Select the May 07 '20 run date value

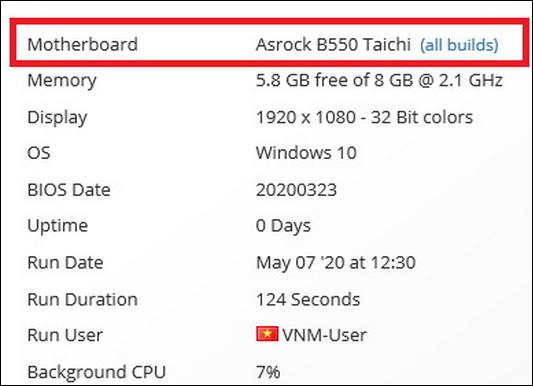(336, 263)
